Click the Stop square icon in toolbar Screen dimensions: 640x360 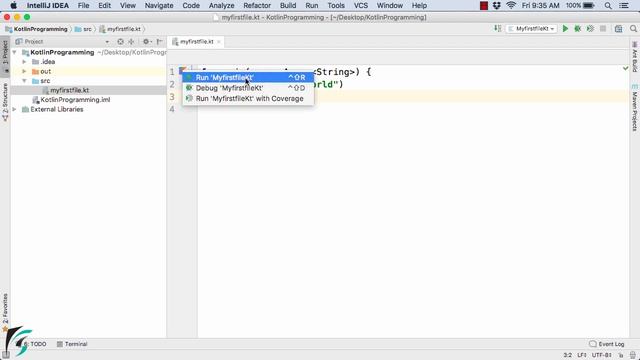point(603,29)
